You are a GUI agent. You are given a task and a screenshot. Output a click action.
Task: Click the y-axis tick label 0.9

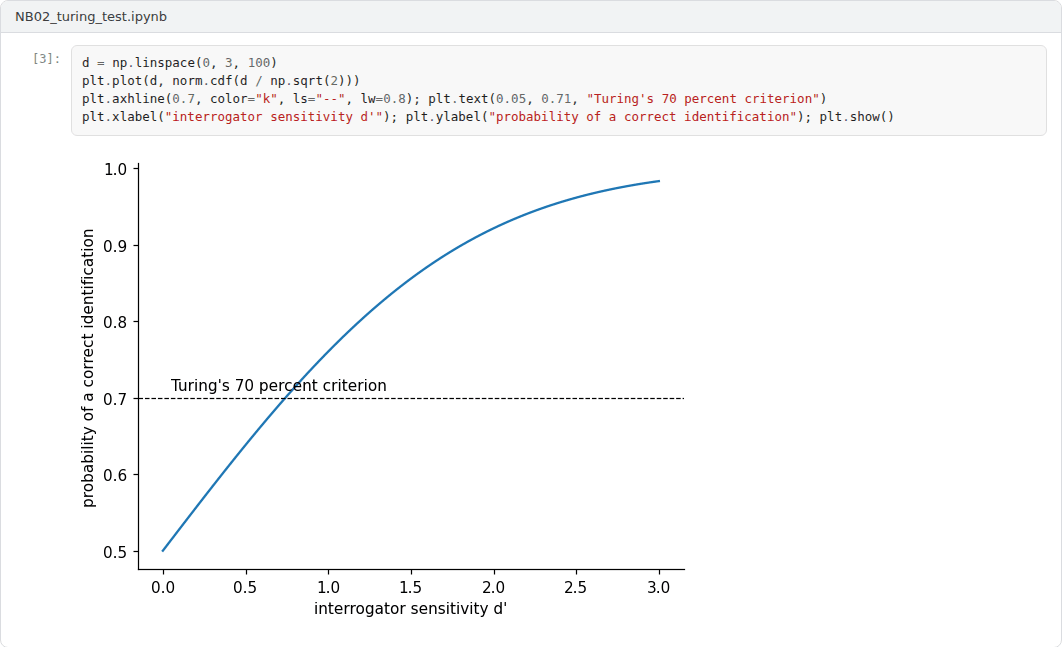pyautogui.click(x=115, y=246)
